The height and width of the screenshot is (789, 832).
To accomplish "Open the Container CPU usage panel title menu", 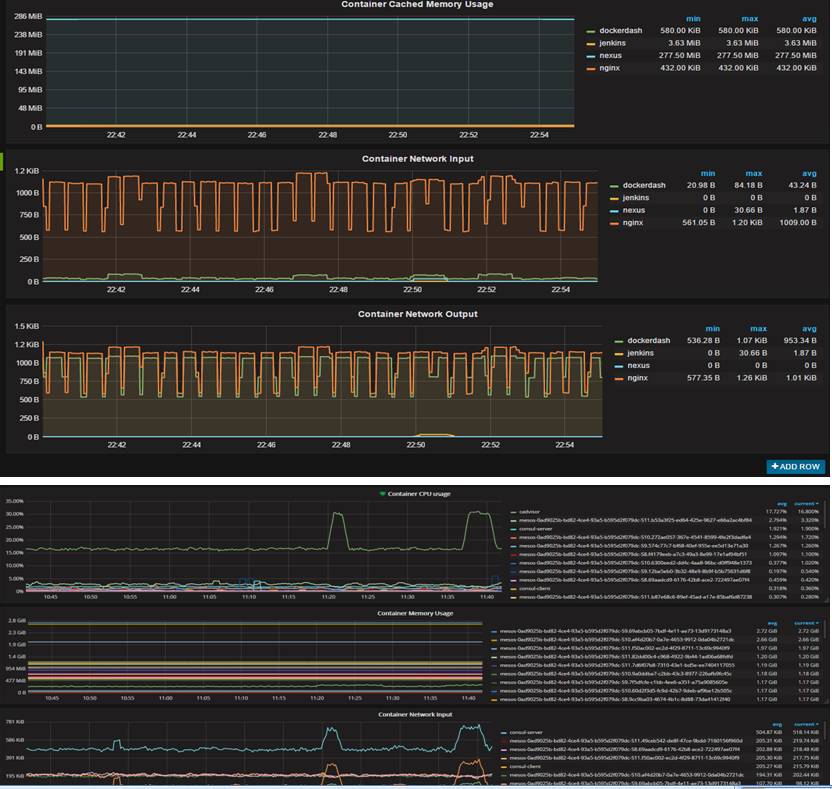I will tap(419, 493).
